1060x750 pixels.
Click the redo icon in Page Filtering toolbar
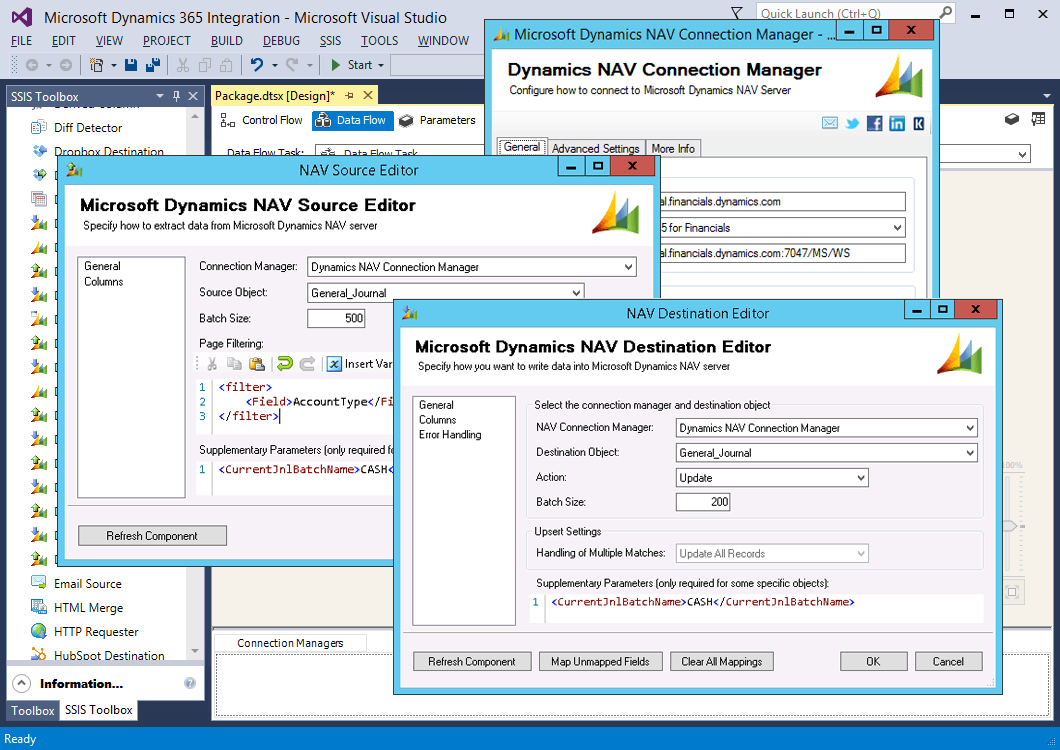point(308,364)
